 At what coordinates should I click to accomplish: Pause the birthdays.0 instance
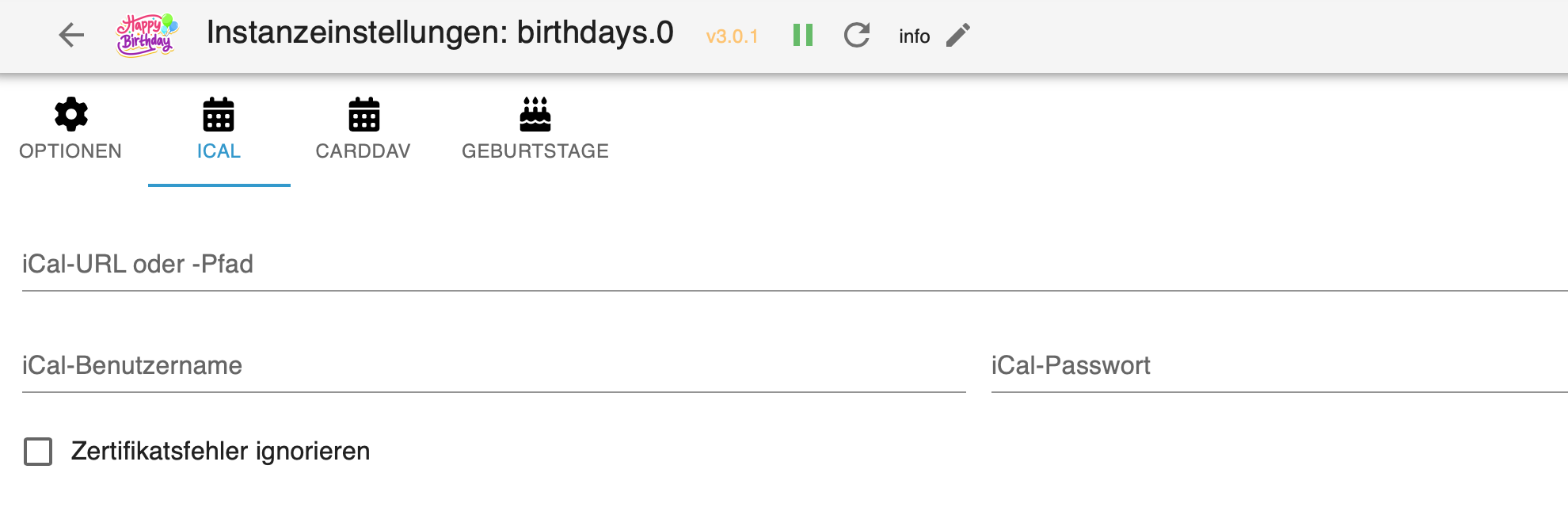(x=803, y=35)
